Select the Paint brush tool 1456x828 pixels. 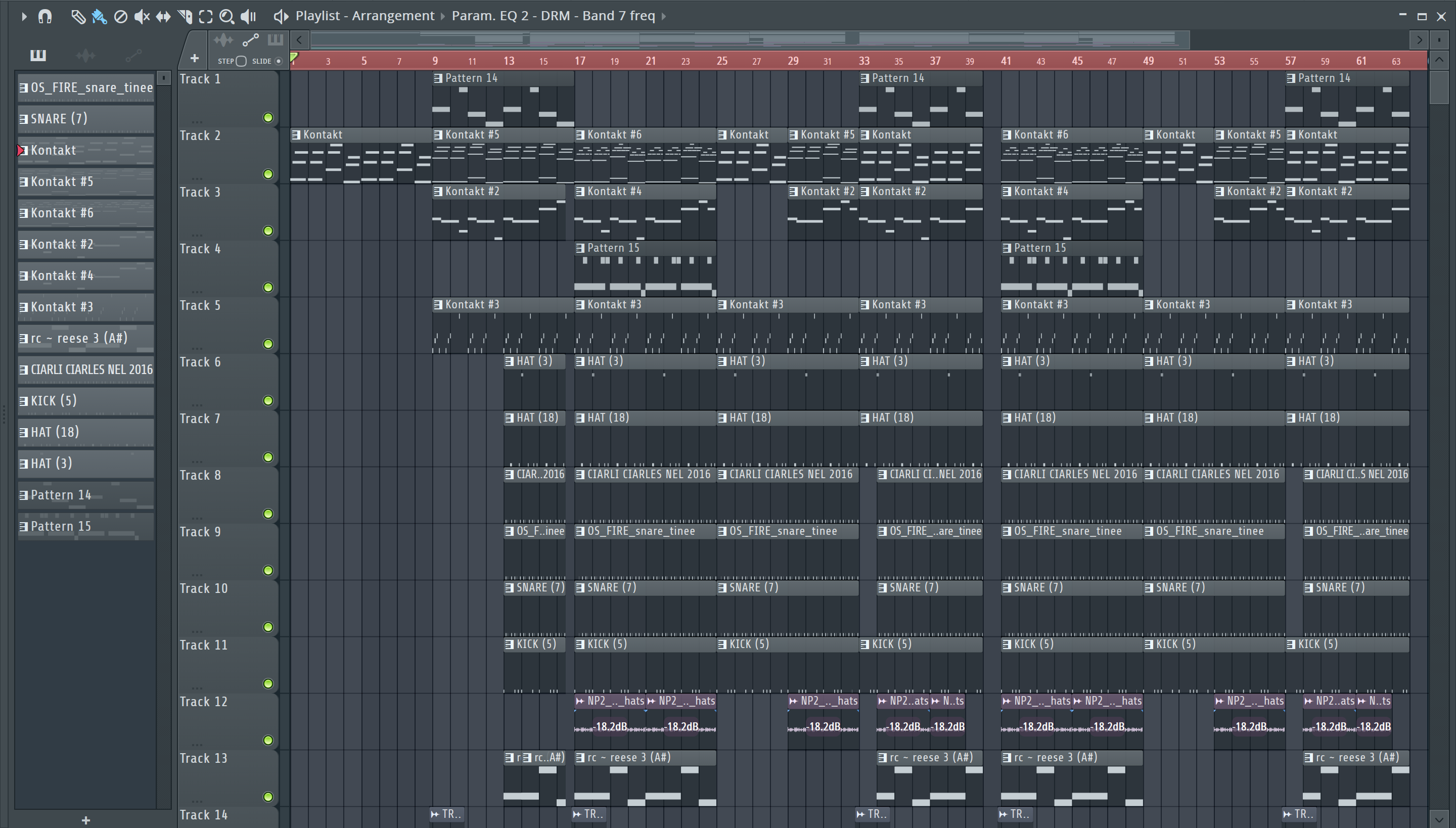[x=99, y=17]
